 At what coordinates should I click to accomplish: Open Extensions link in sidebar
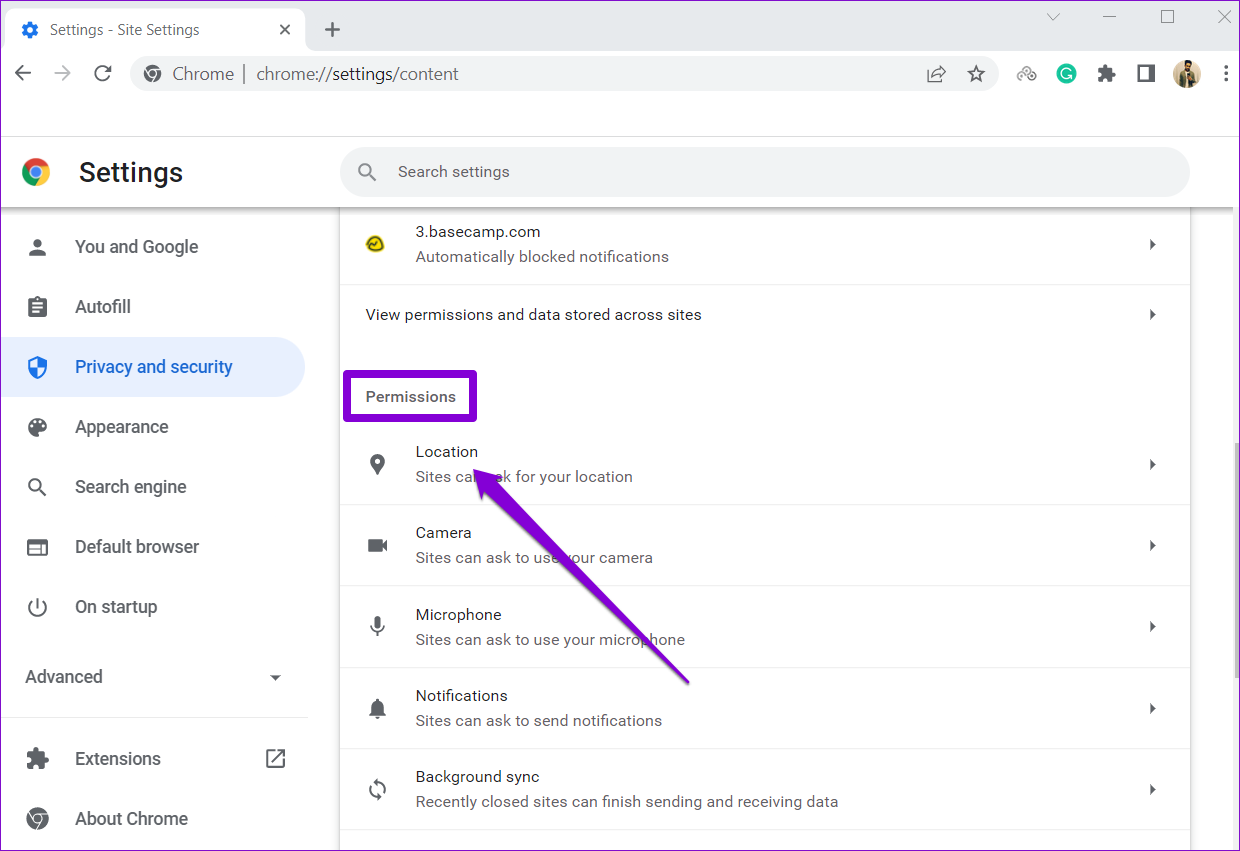118,759
